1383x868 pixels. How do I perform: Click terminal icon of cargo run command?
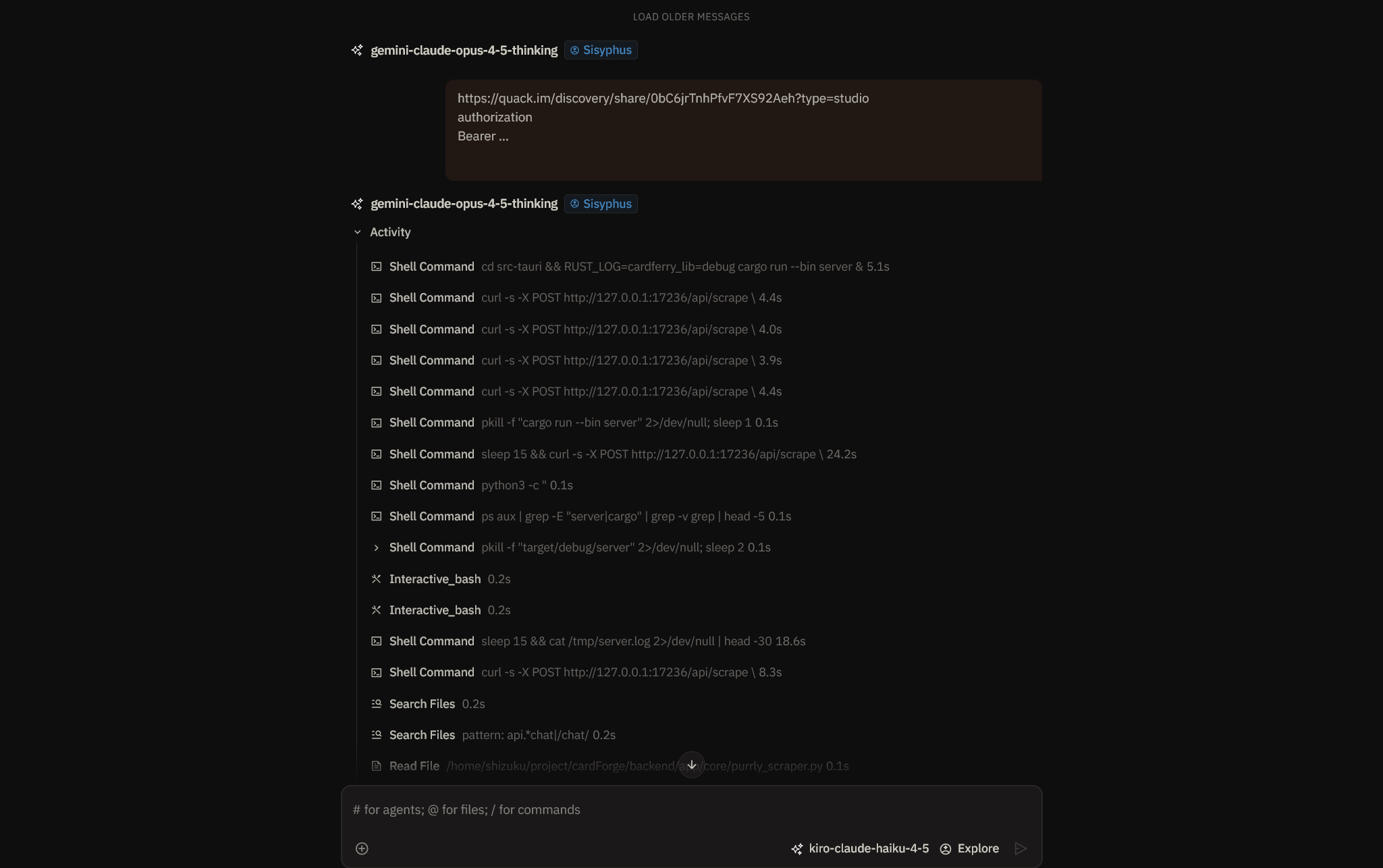(x=377, y=267)
